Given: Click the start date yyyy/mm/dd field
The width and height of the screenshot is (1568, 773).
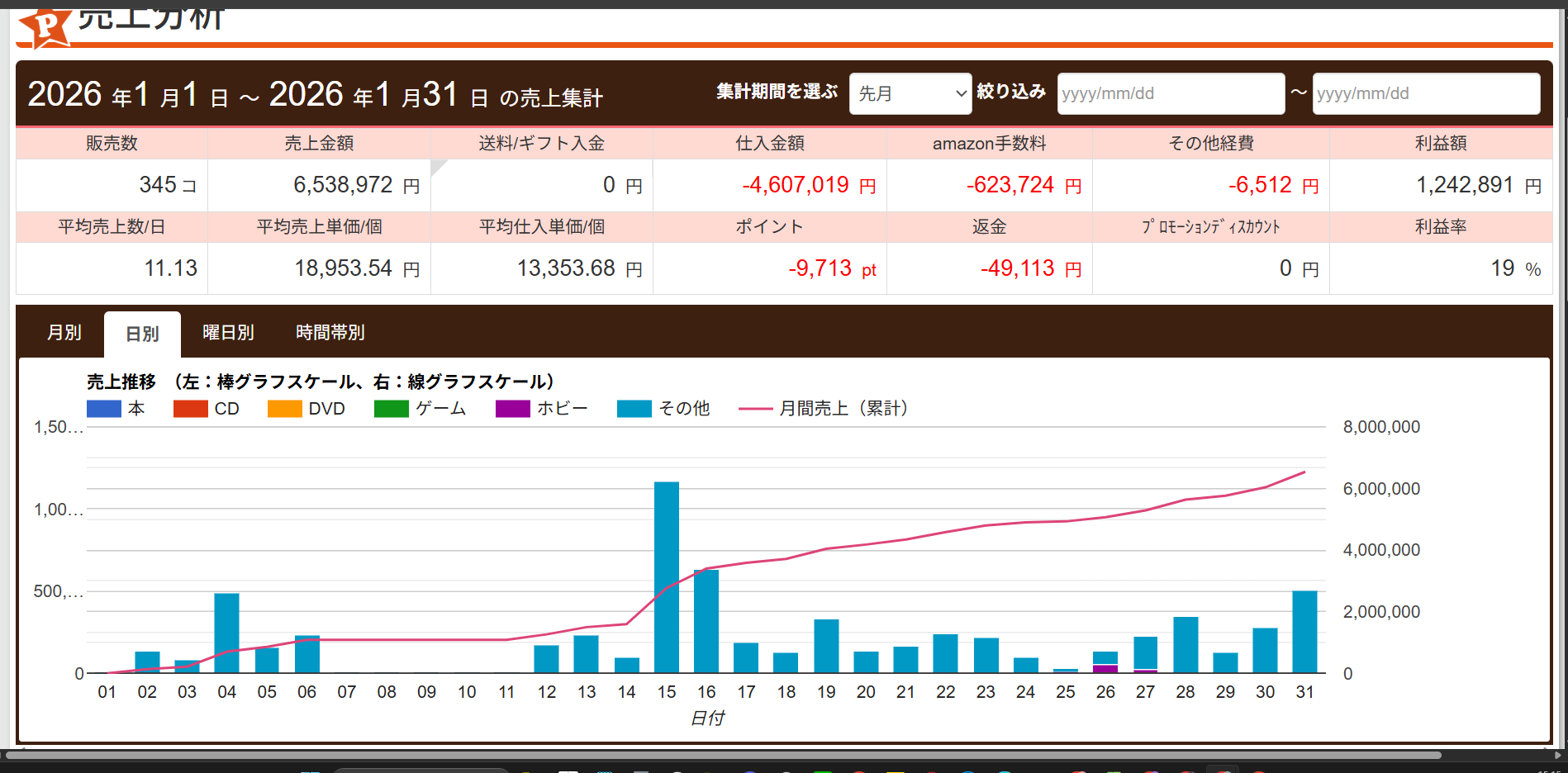Looking at the screenshot, I should tap(1170, 93).
